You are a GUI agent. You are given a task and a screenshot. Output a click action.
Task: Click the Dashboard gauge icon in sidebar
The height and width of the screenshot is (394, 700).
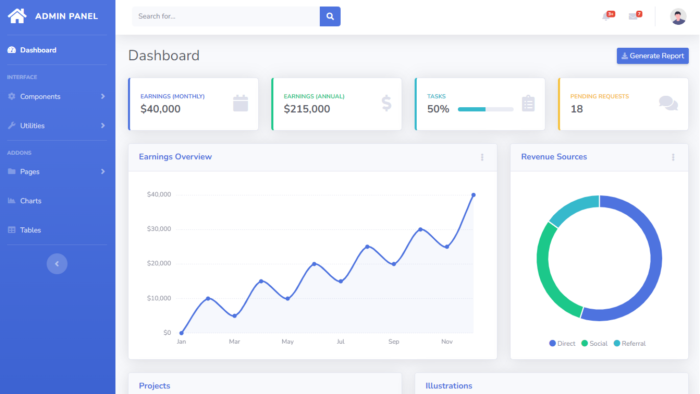[x=12, y=50]
